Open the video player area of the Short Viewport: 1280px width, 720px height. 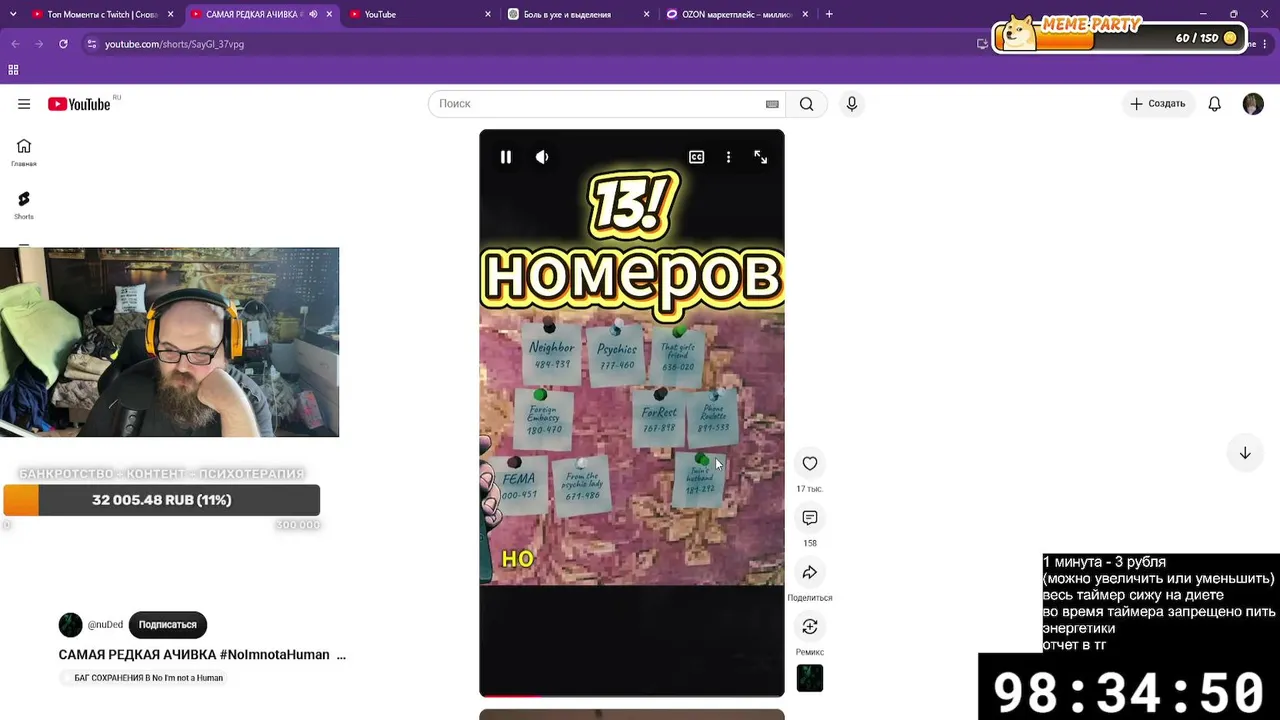(x=632, y=413)
